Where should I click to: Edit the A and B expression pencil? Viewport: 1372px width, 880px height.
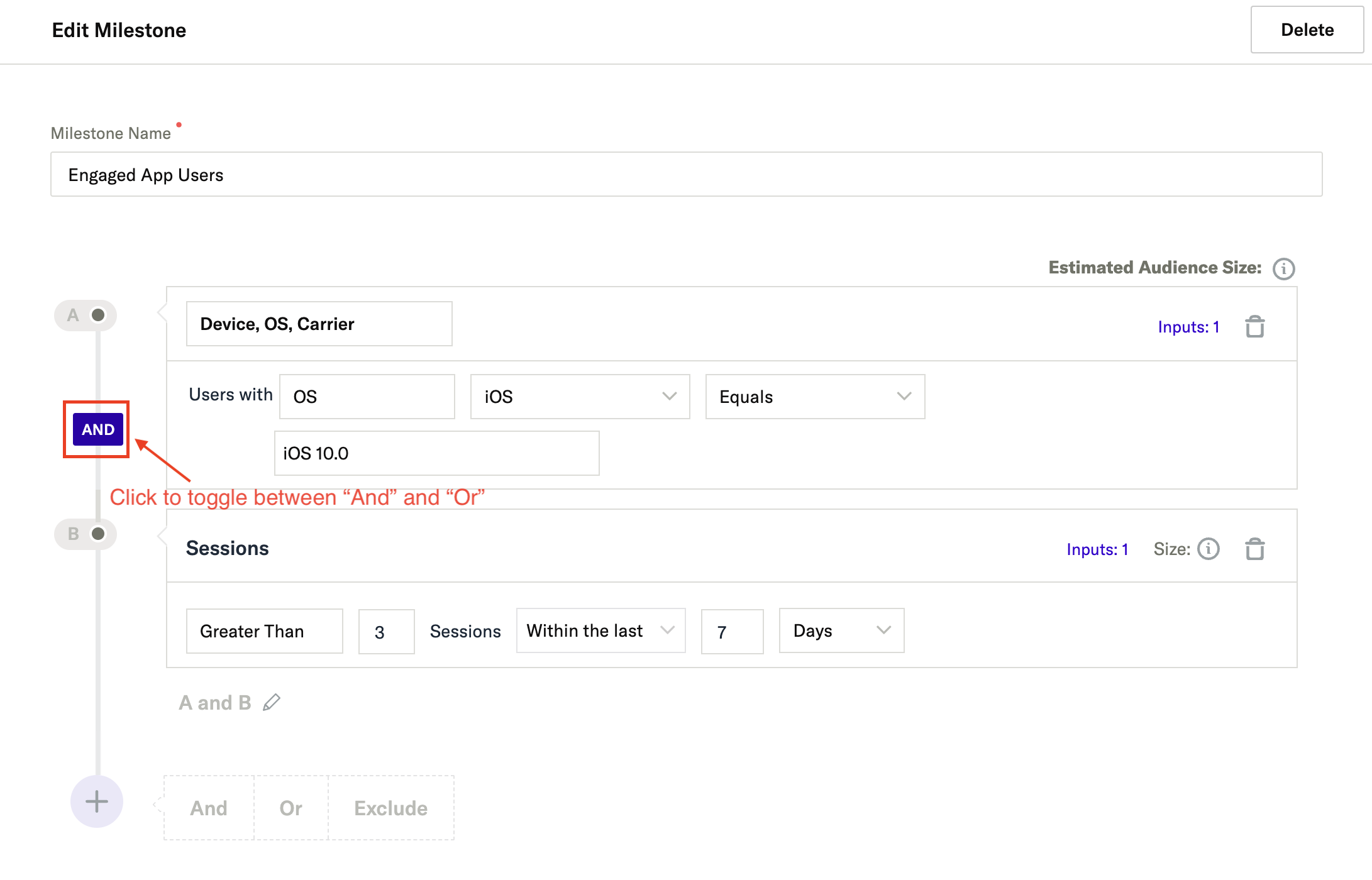click(x=272, y=702)
